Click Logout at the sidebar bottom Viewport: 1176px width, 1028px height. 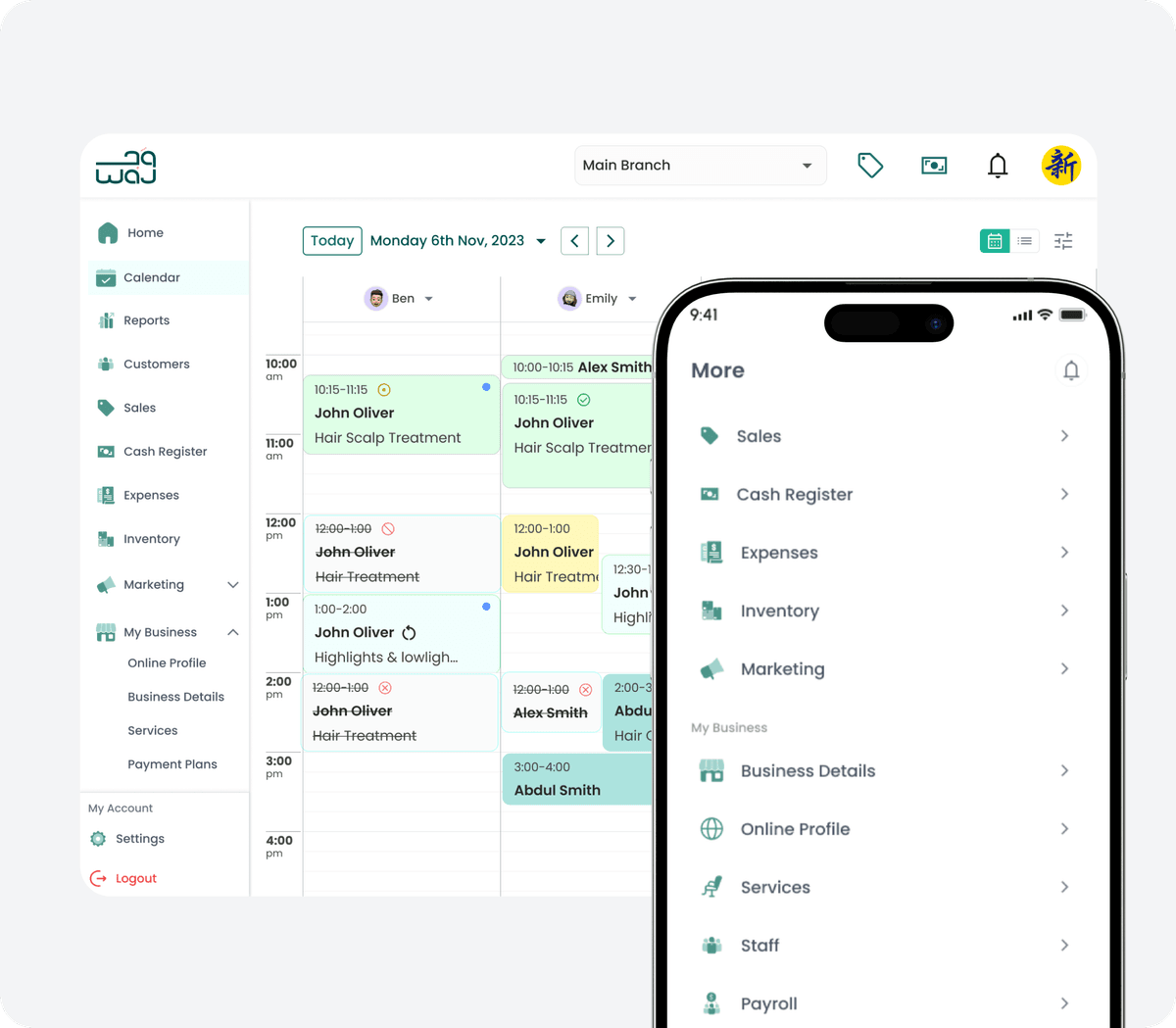[135, 878]
